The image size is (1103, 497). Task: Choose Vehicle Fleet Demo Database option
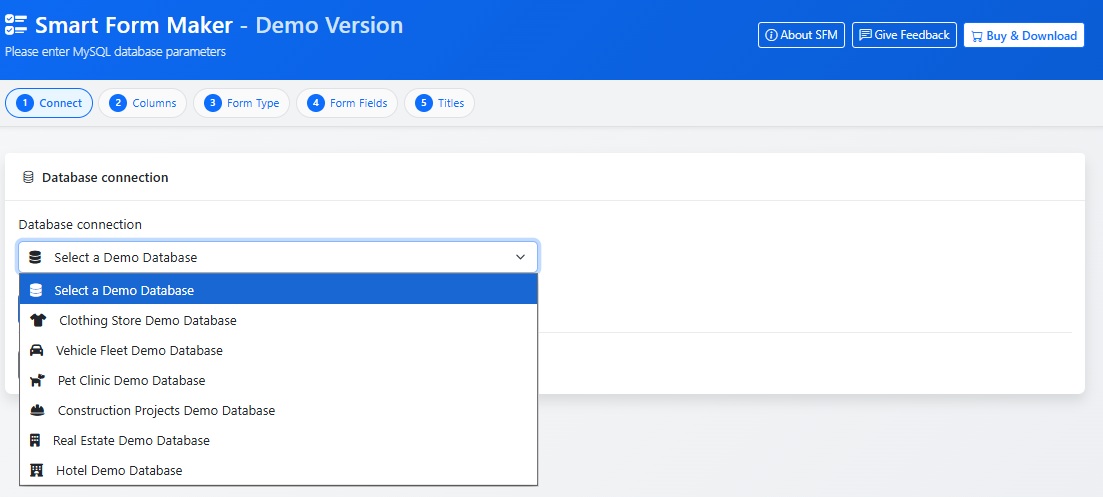pyautogui.click(x=279, y=350)
